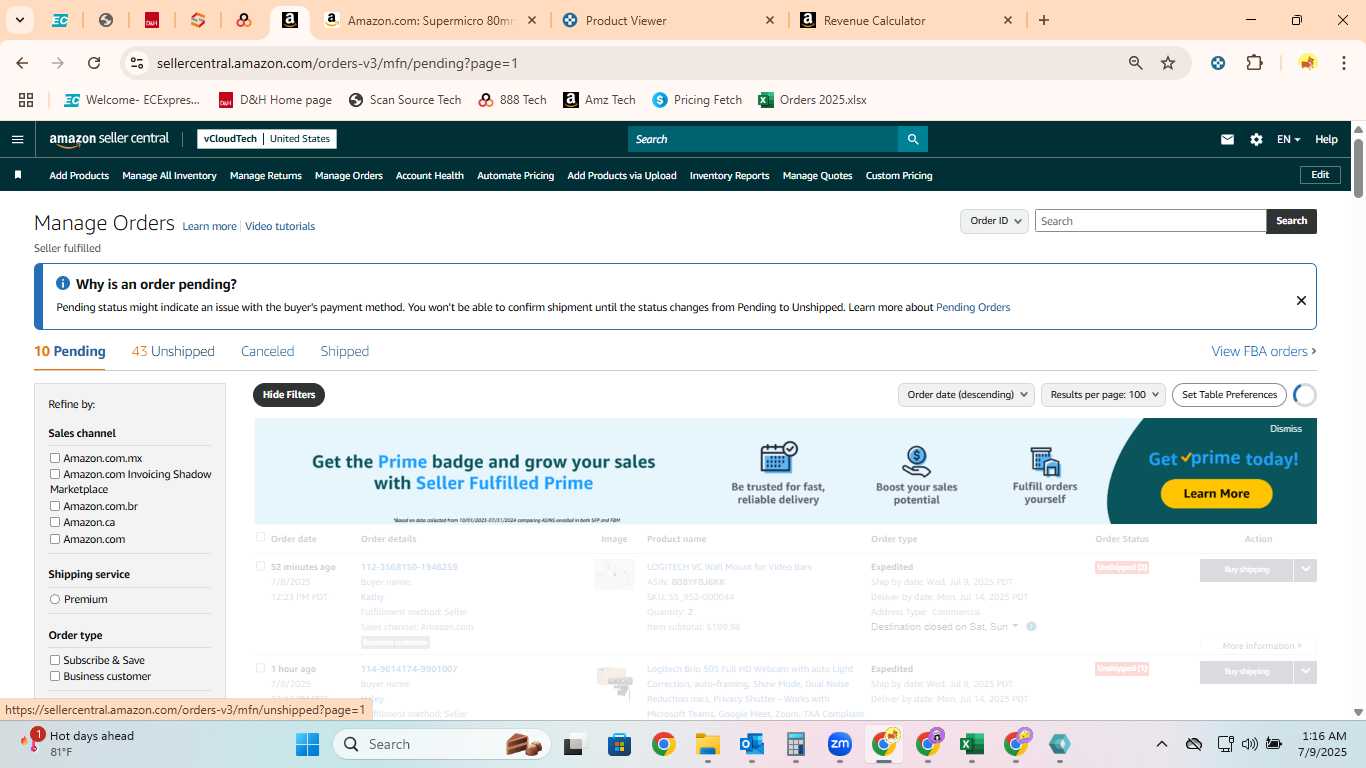
Task: Click the Set Table Preferences button
Action: [x=1229, y=395]
